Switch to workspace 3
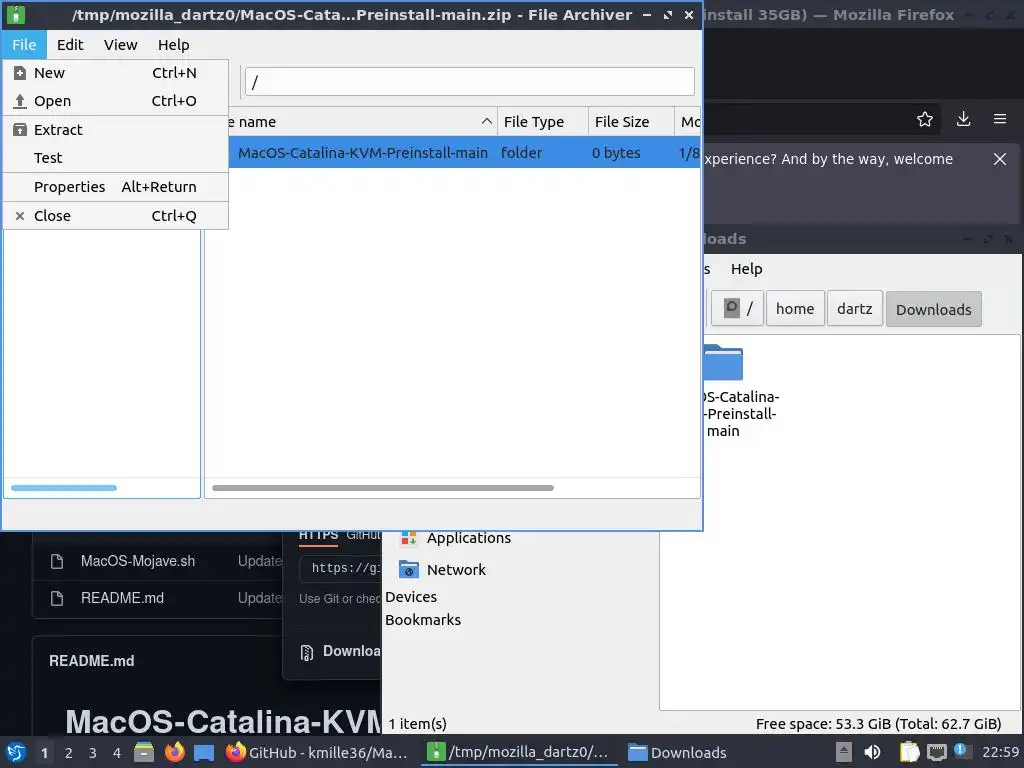The width and height of the screenshot is (1024, 768). point(93,753)
